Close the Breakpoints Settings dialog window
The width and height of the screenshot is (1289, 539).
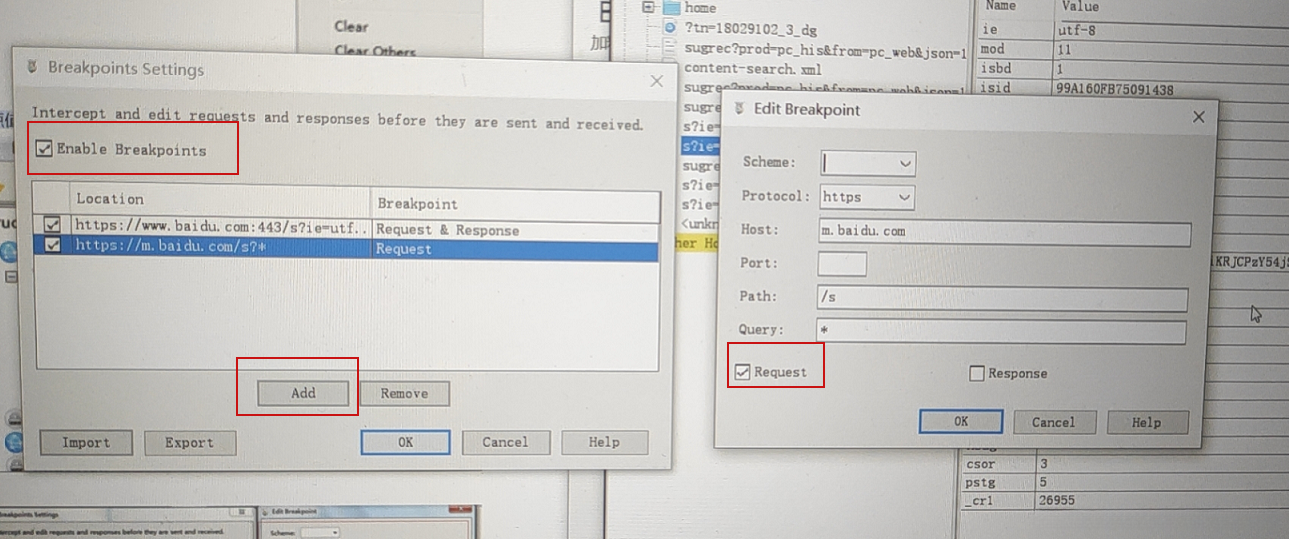[x=657, y=81]
